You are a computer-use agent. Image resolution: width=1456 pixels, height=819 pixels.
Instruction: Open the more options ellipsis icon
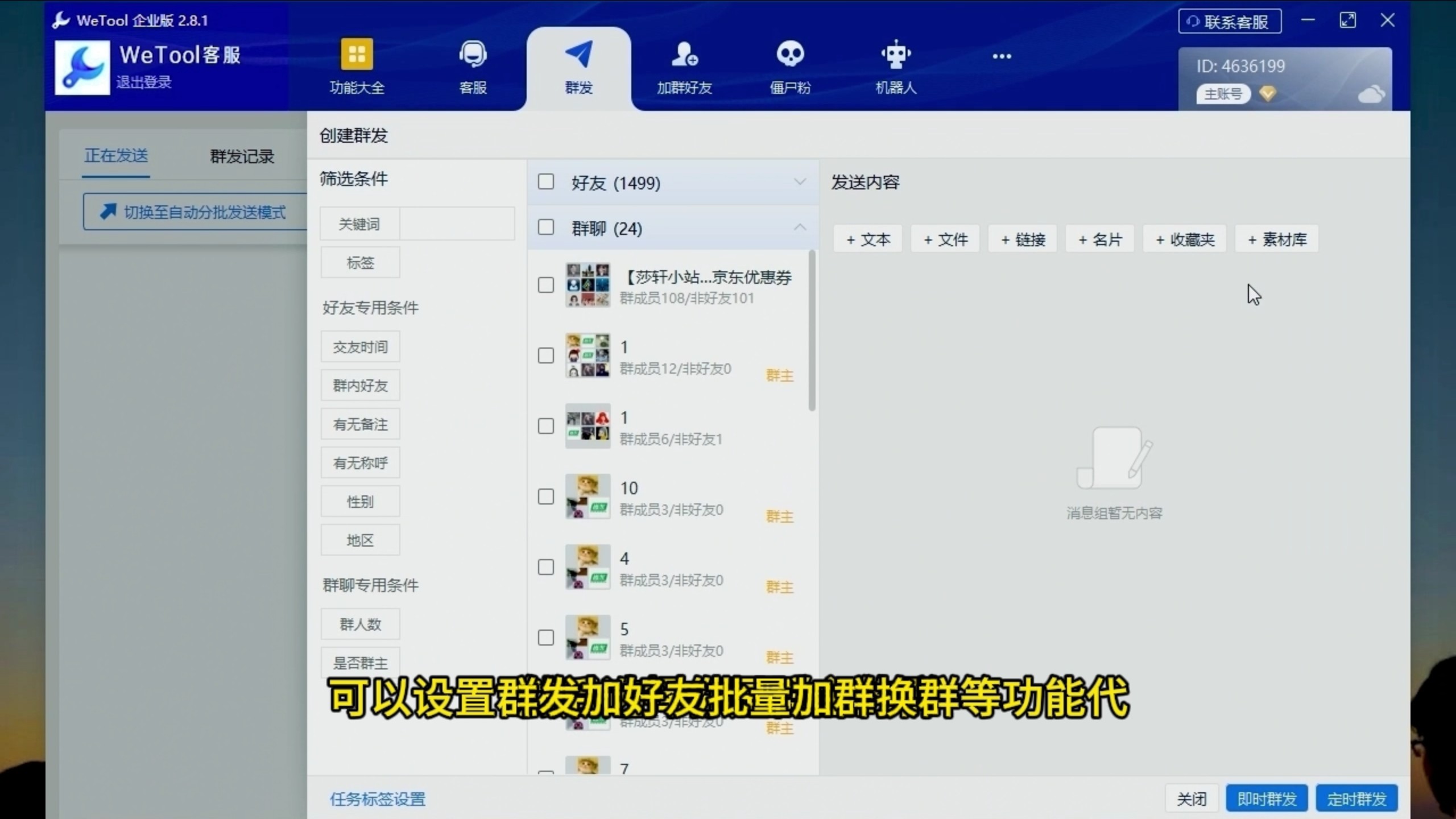point(1002,56)
